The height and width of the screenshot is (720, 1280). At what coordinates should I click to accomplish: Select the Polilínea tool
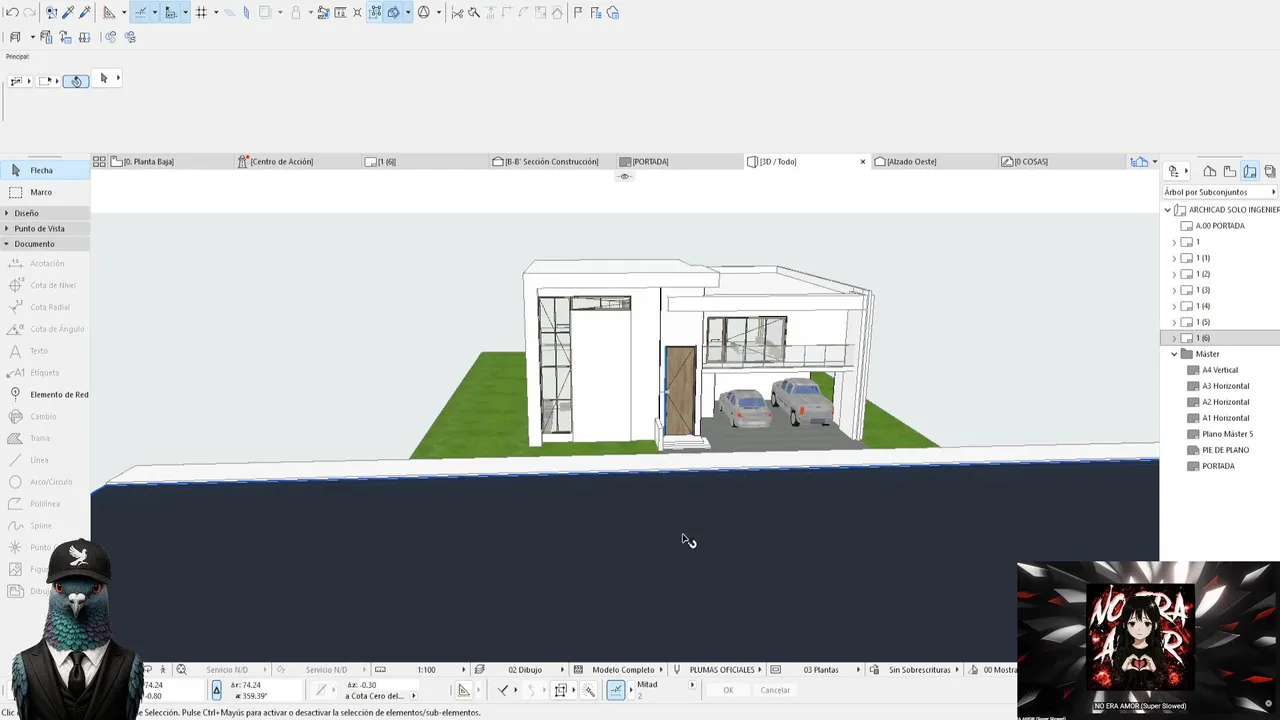click(45, 504)
